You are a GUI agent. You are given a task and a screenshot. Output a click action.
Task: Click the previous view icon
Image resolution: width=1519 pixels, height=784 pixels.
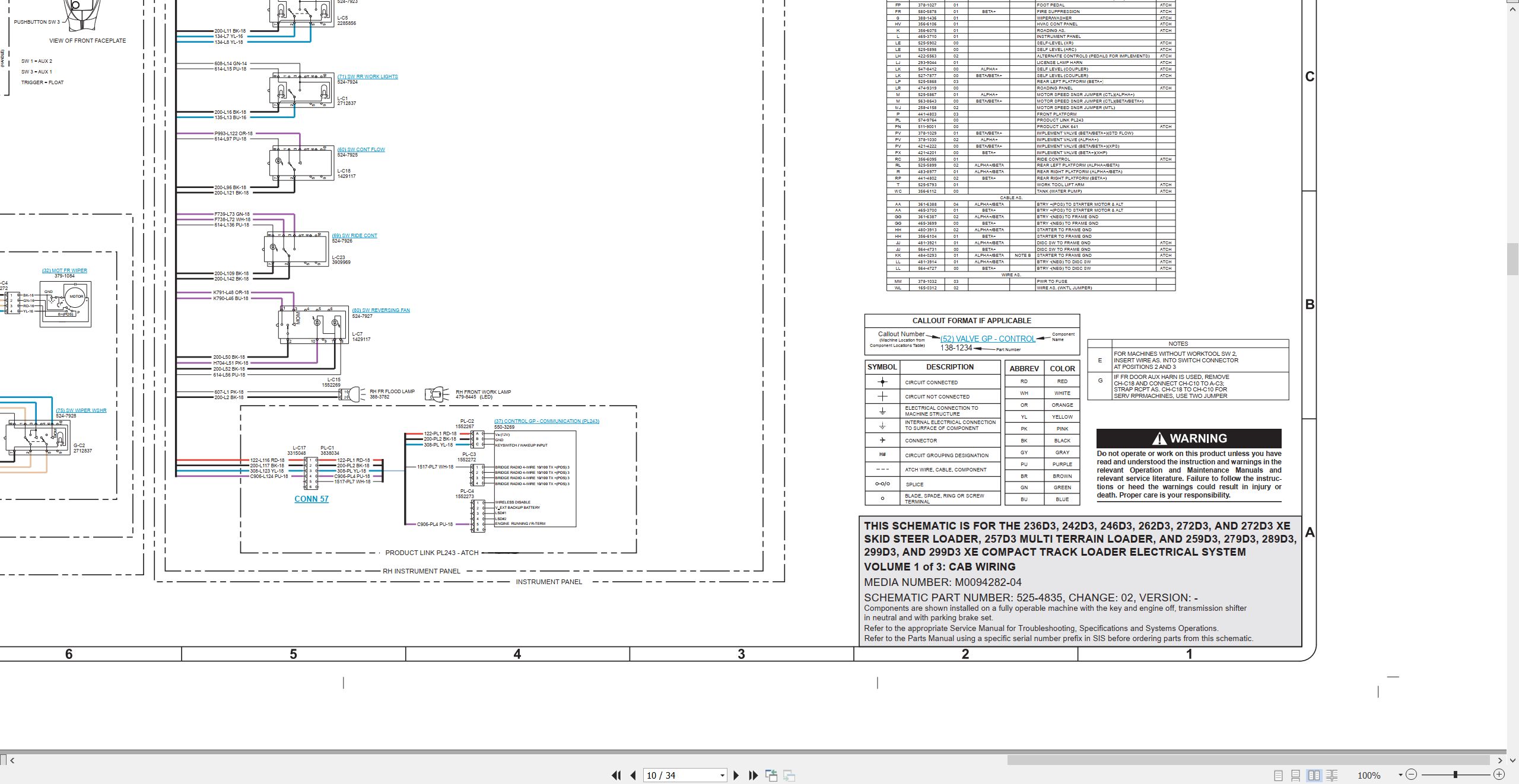pos(771,775)
